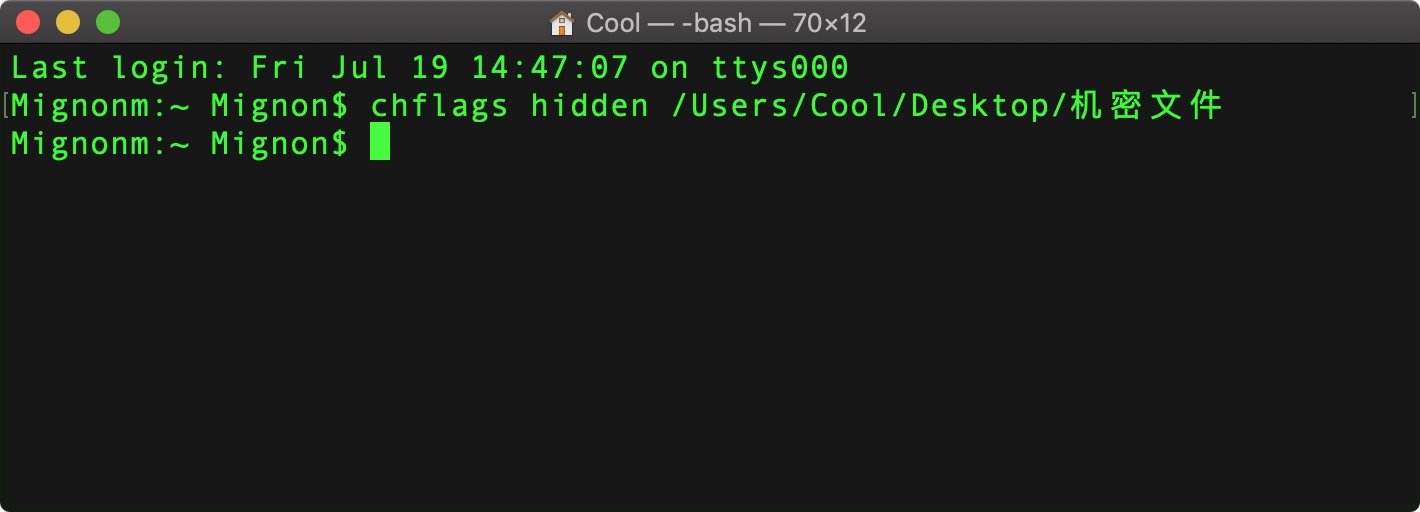Click the last "Mignonm:~ Mignon$" prompt
Viewport: 1420px width, 512px height.
[x=180, y=143]
